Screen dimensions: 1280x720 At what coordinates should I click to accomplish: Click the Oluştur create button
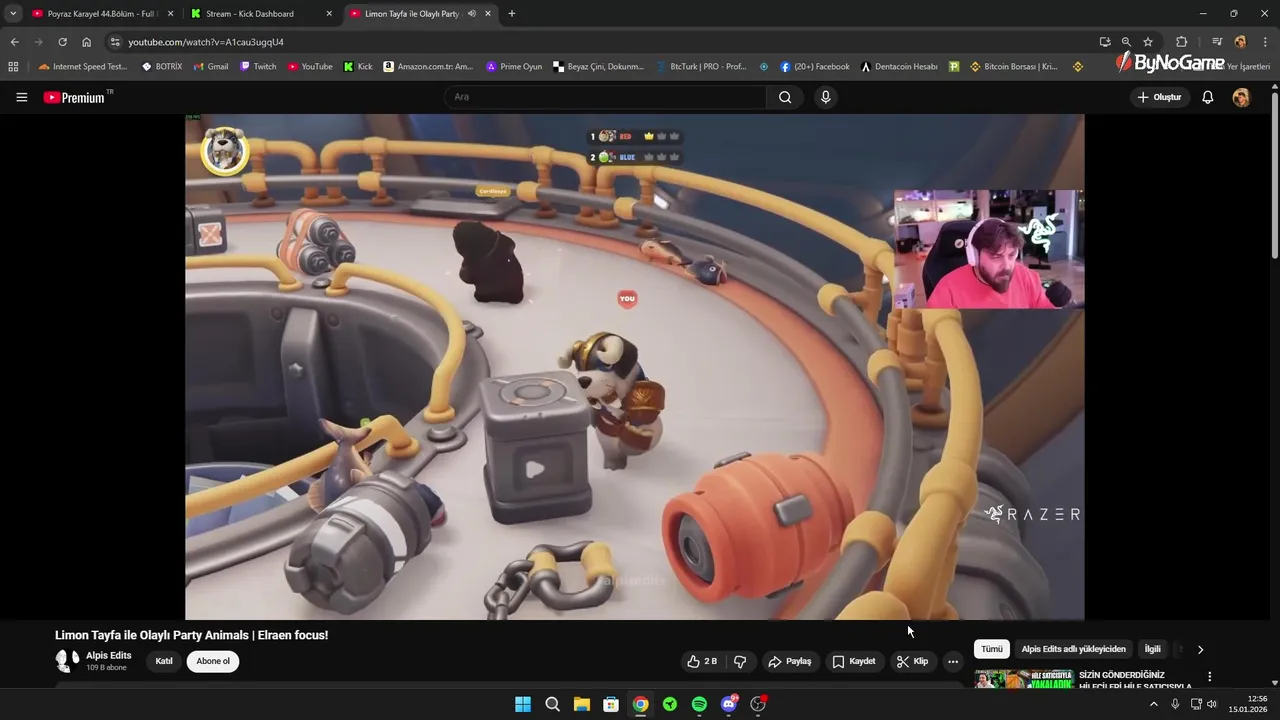click(1159, 97)
